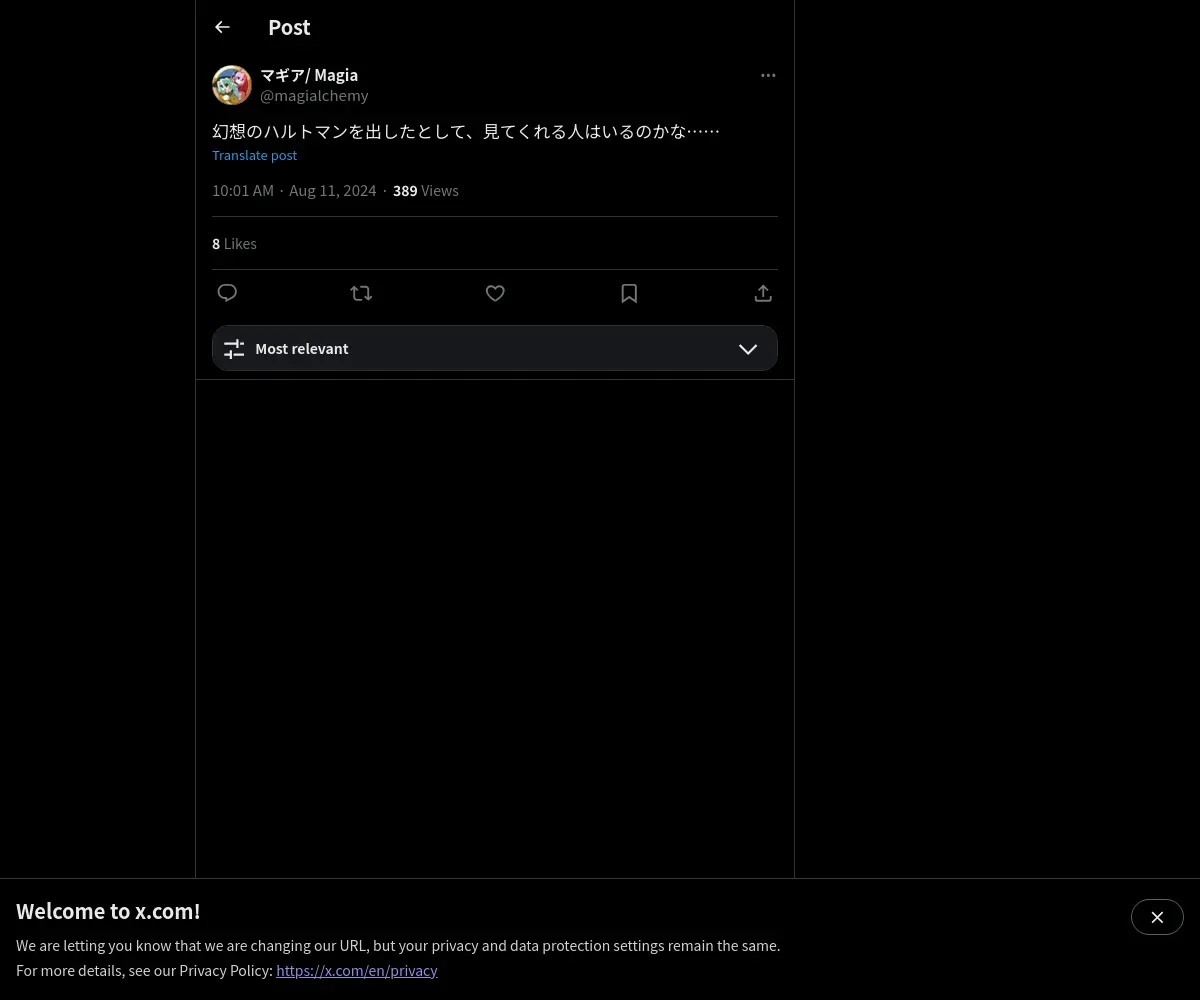Click the reply speech bubble icon
The width and height of the screenshot is (1200, 1000).
[227, 293]
